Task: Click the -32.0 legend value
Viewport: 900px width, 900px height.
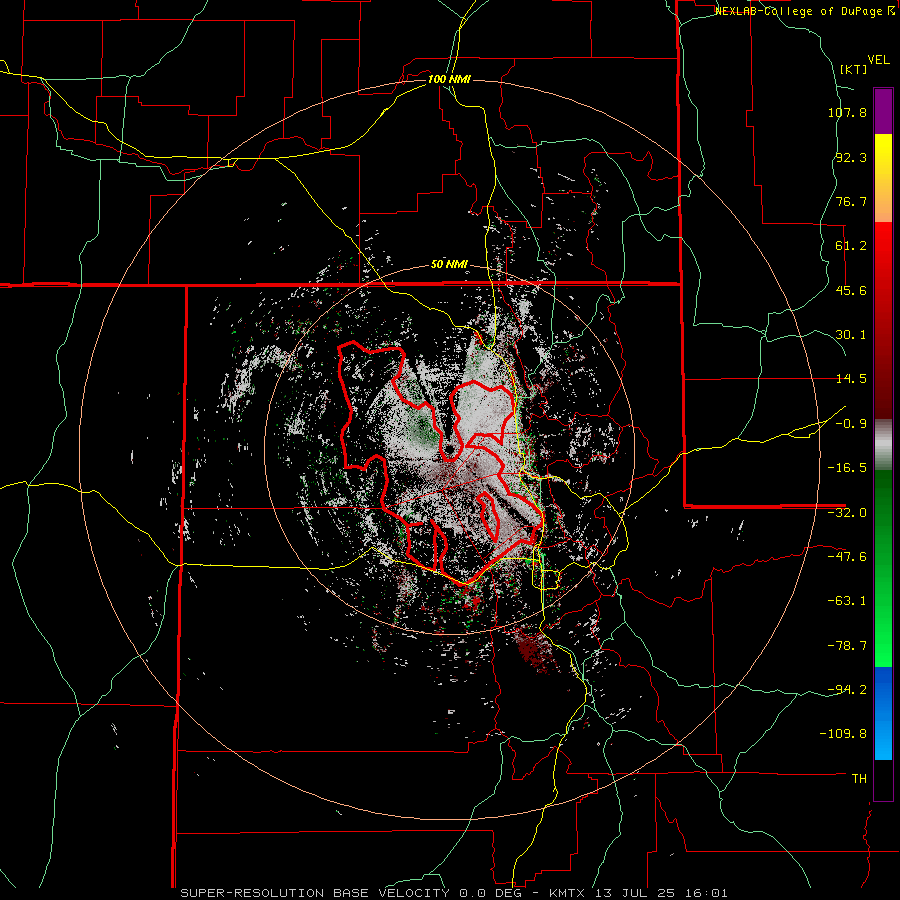Action: click(x=847, y=513)
